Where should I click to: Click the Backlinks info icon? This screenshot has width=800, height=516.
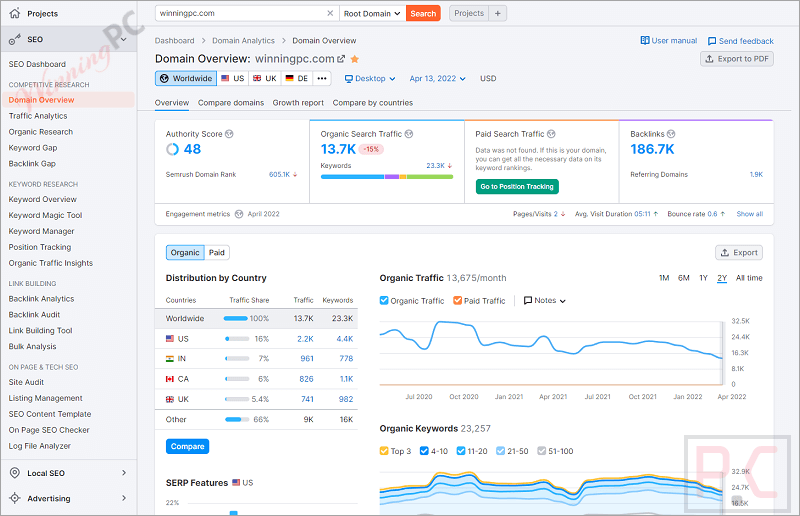tap(671, 134)
